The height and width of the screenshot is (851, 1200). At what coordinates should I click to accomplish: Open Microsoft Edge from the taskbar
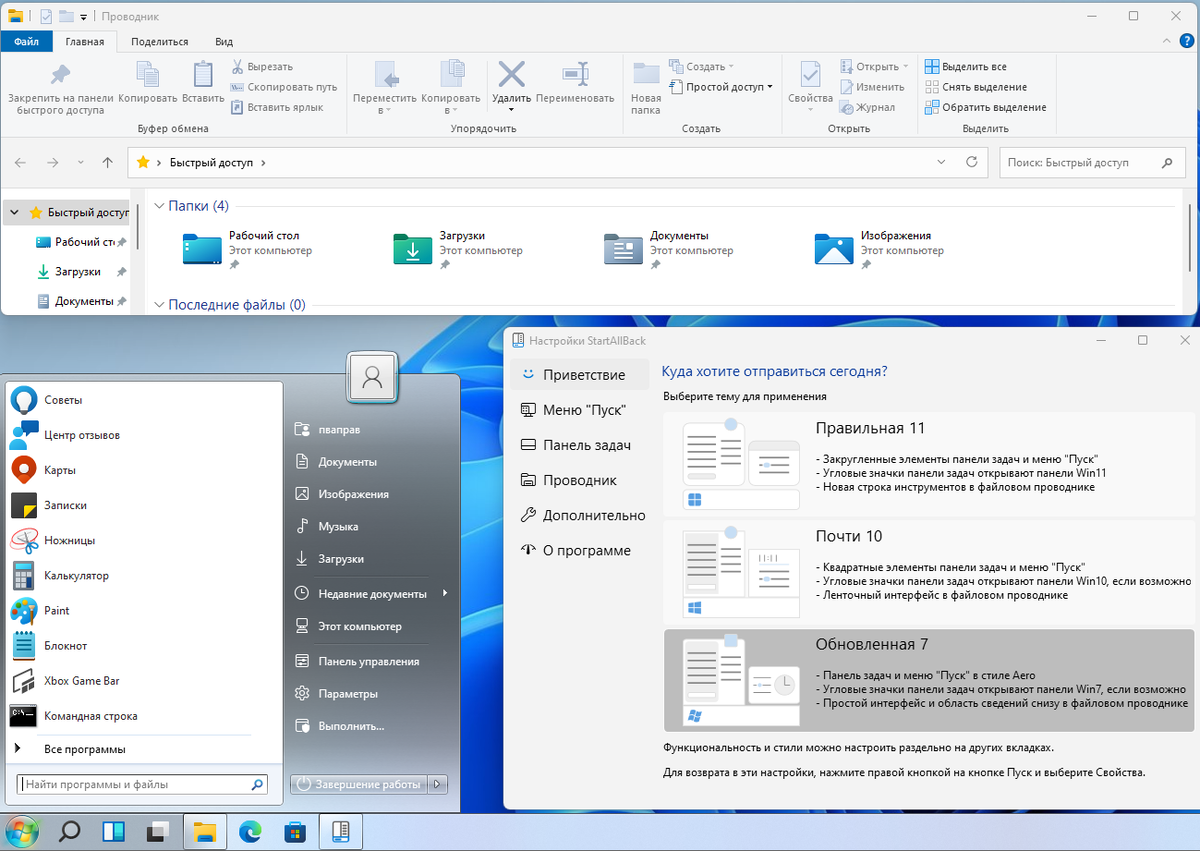tap(249, 831)
